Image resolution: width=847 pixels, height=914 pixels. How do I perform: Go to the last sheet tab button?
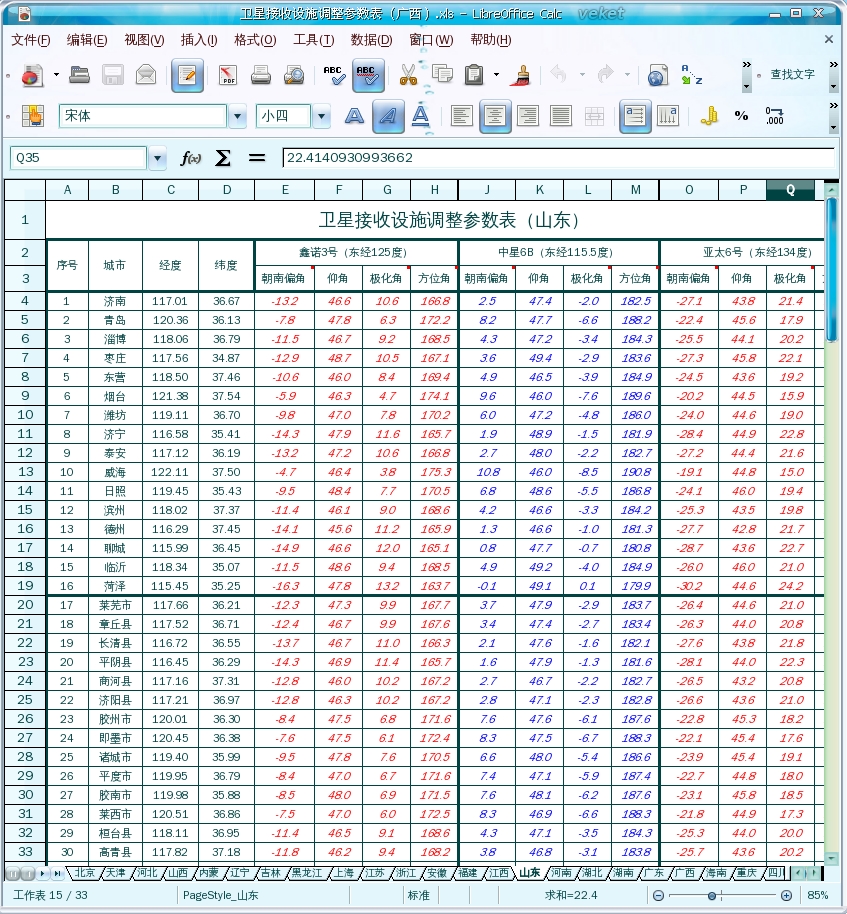click(x=58, y=873)
